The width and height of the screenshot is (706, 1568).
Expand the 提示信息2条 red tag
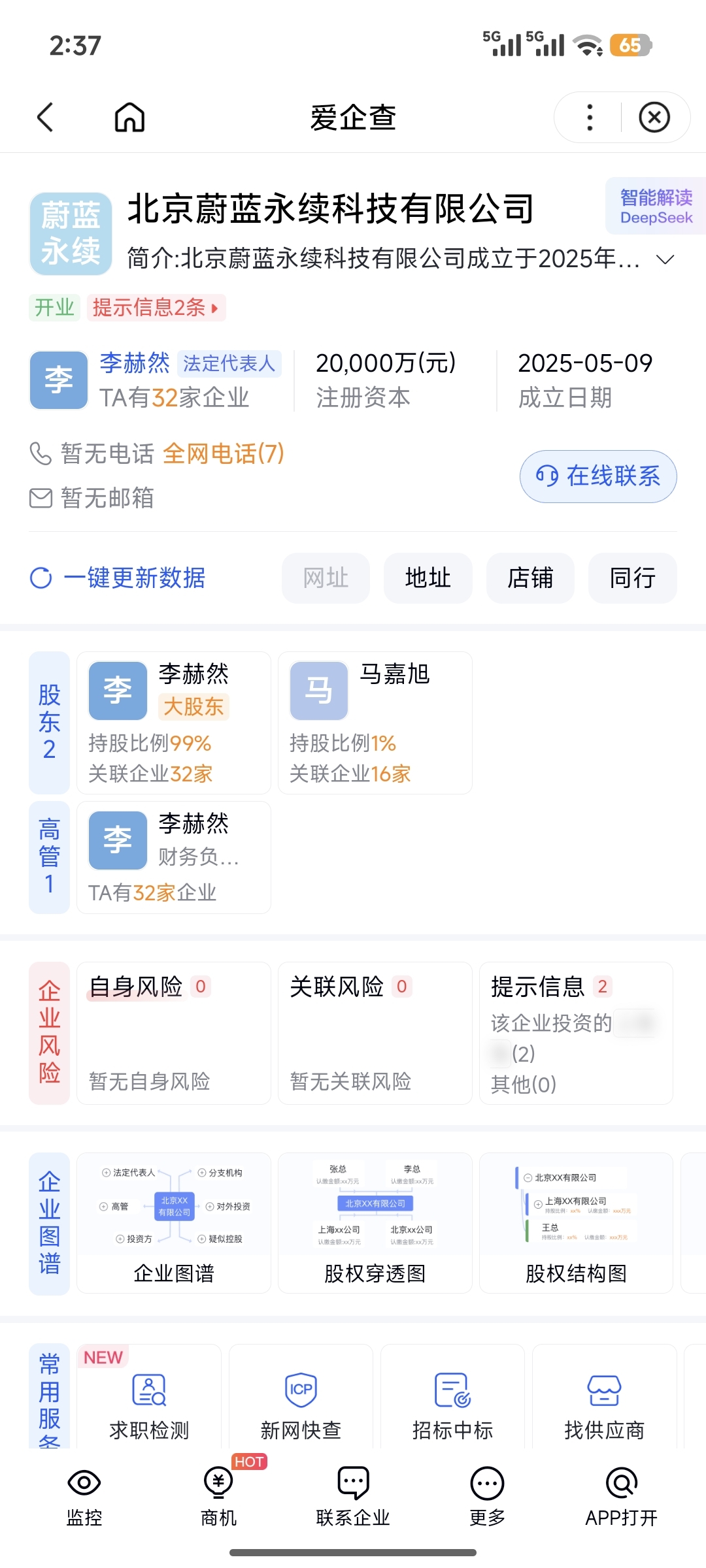156,308
